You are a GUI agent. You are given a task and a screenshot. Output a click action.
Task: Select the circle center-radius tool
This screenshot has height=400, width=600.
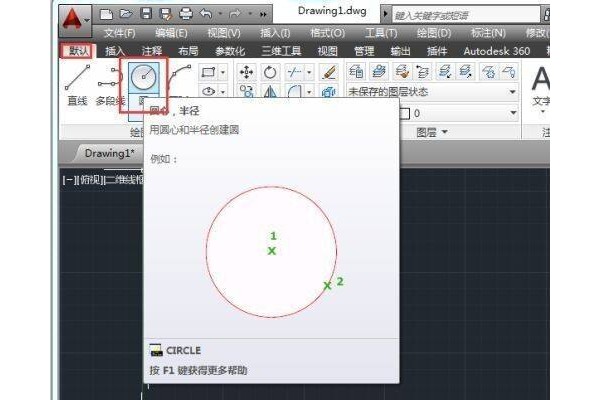pyautogui.click(x=143, y=78)
